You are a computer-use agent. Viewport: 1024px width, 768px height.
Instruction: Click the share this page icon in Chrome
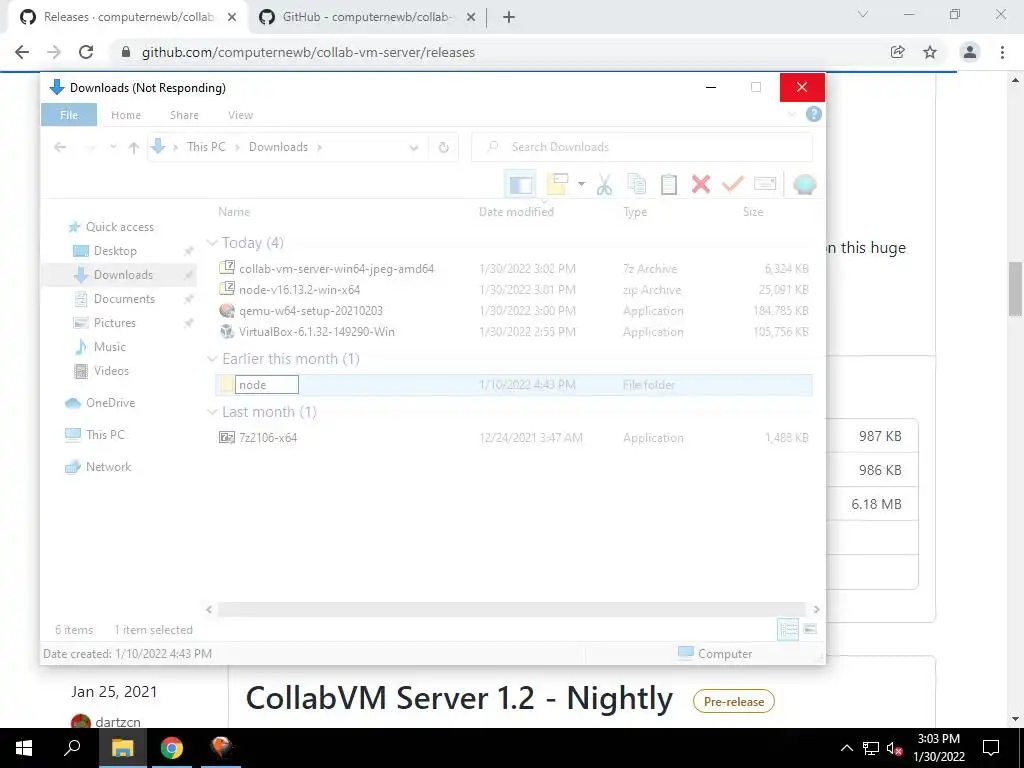tap(898, 52)
